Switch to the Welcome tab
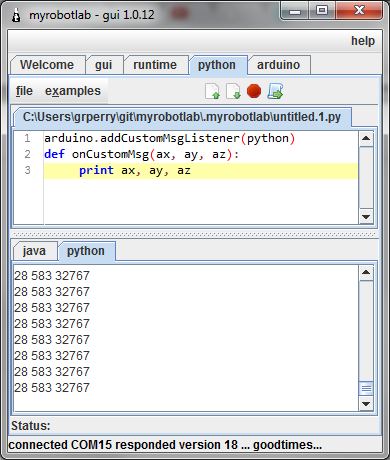The height and width of the screenshot is (460, 390). coord(47,65)
